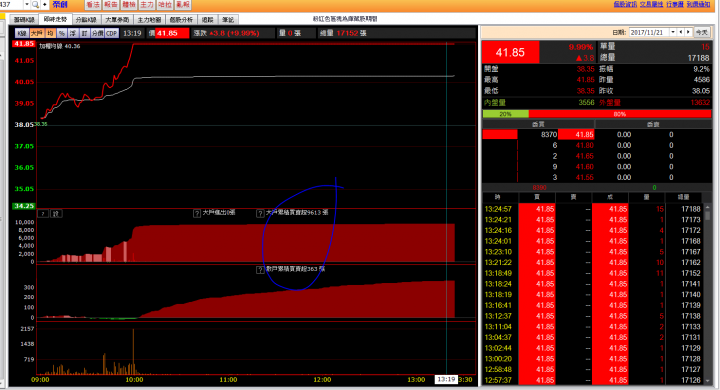Viewport: 720px width, 390px height.
Task: Switch to the 個股分析 tab
Action: coord(181,20)
